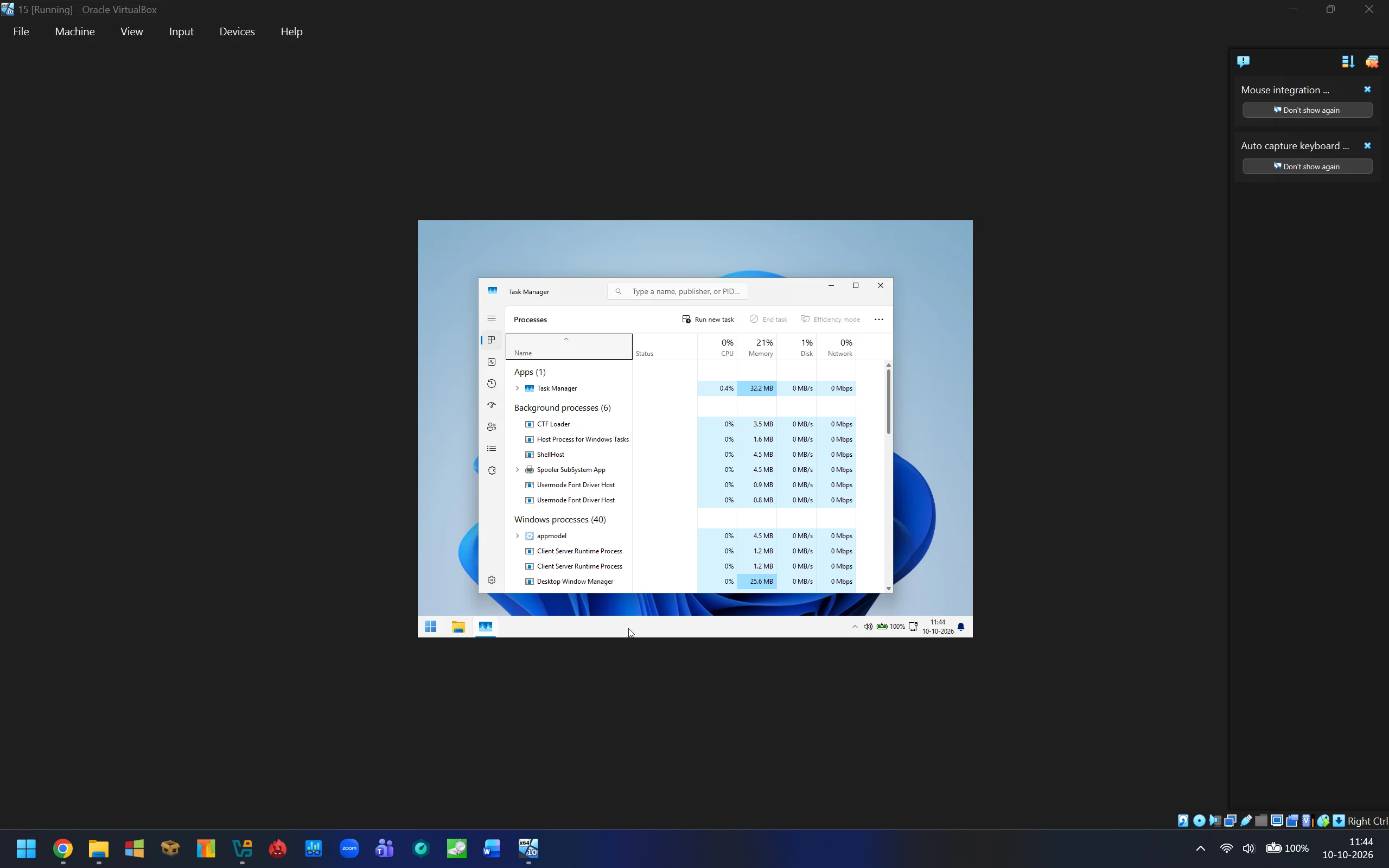The image size is (1389, 868).
Task: Expand appmodel process row
Action: (517, 535)
